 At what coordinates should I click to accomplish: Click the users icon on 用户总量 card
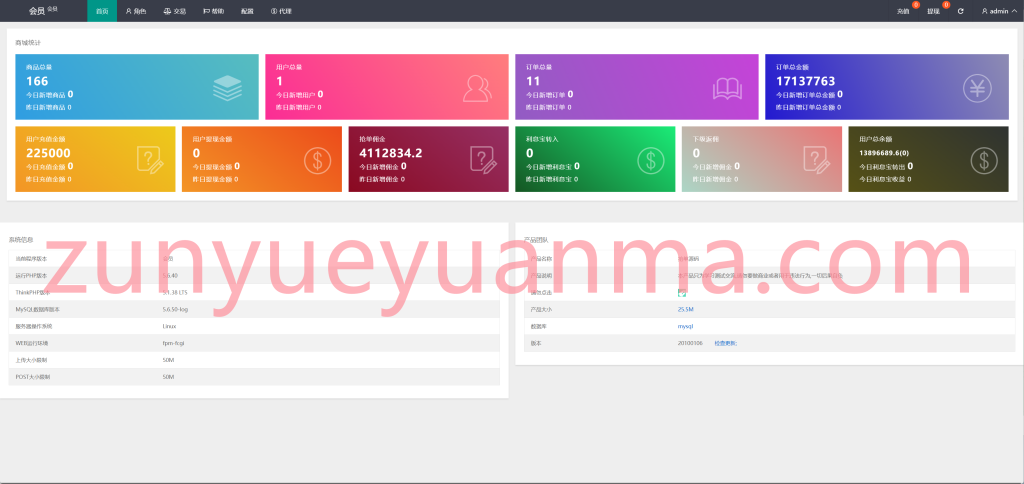pos(477,88)
